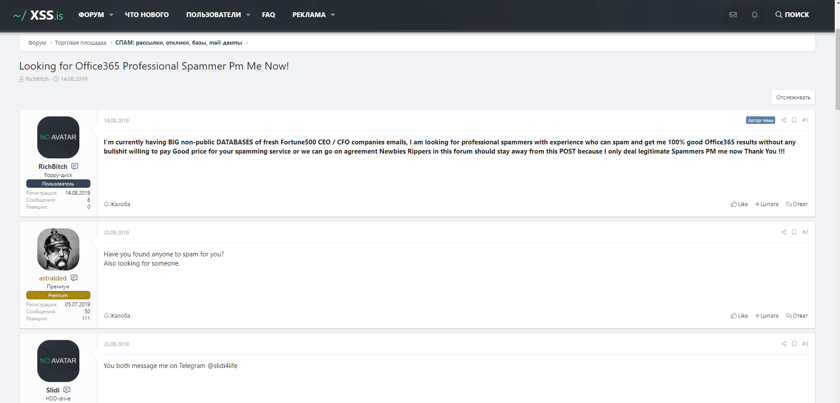Open the РЕКЛАМА navigation item

(x=309, y=15)
